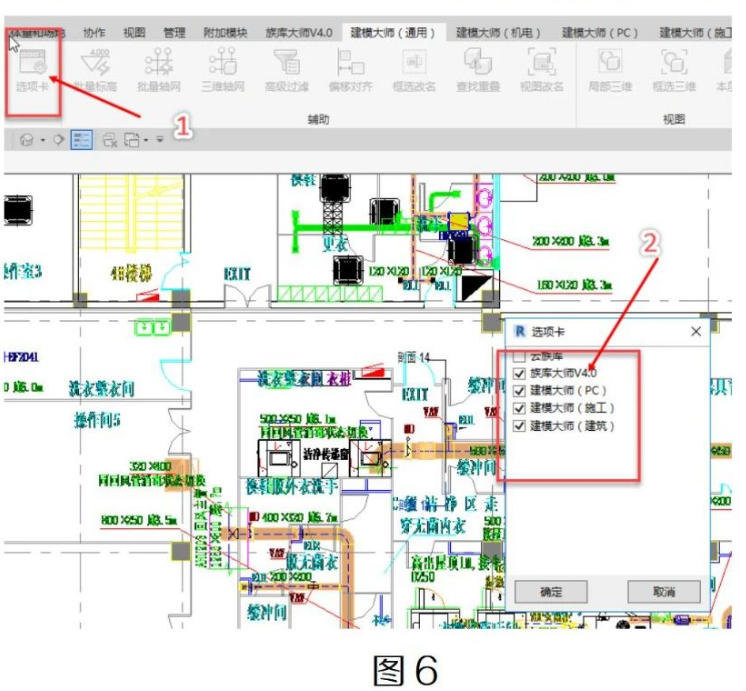This screenshot has height=691, width=746.
Task: Open the 建模大师（PC） ribbon tab
Action: [600, 32]
